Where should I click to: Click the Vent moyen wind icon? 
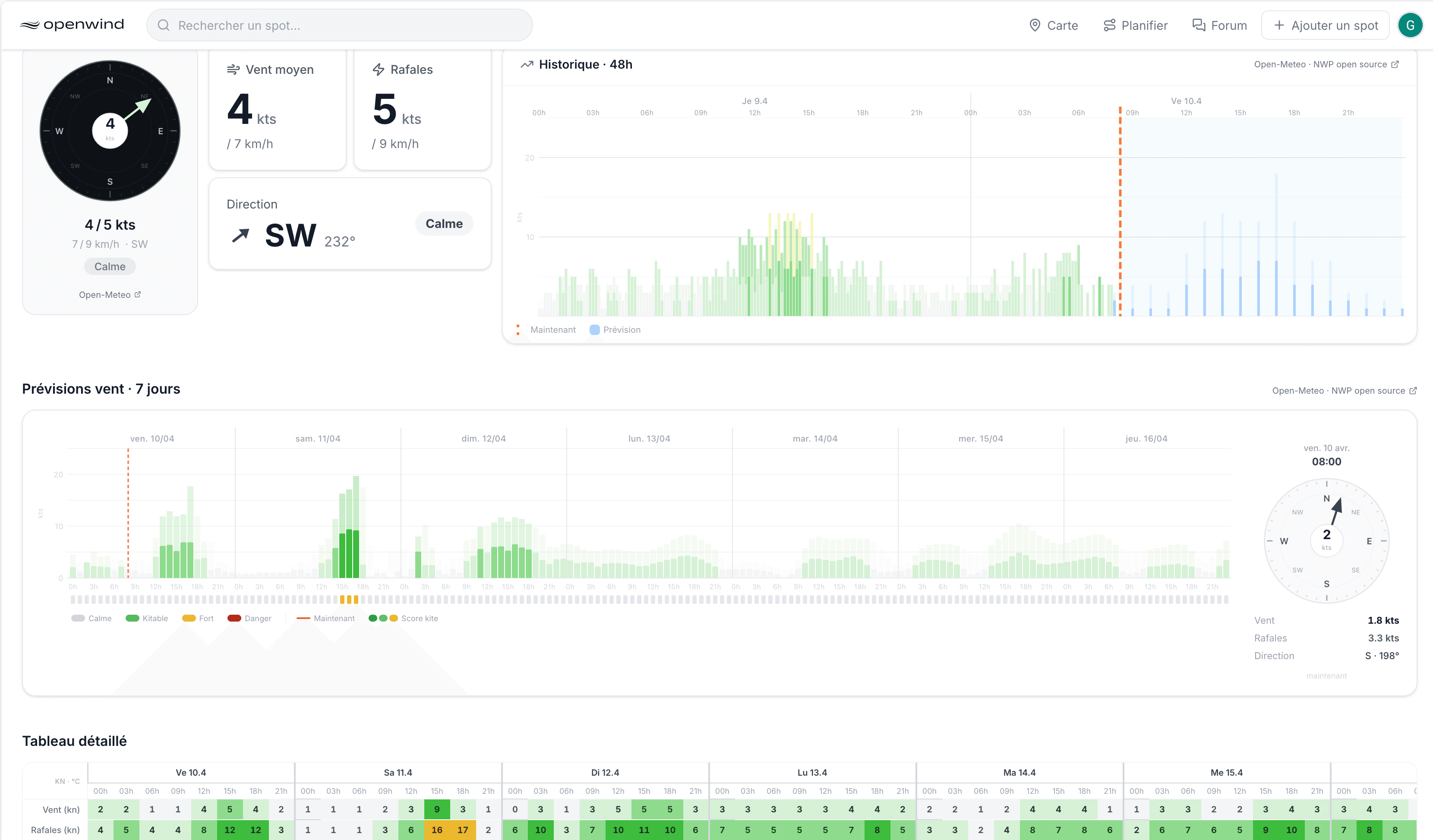tap(233, 69)
